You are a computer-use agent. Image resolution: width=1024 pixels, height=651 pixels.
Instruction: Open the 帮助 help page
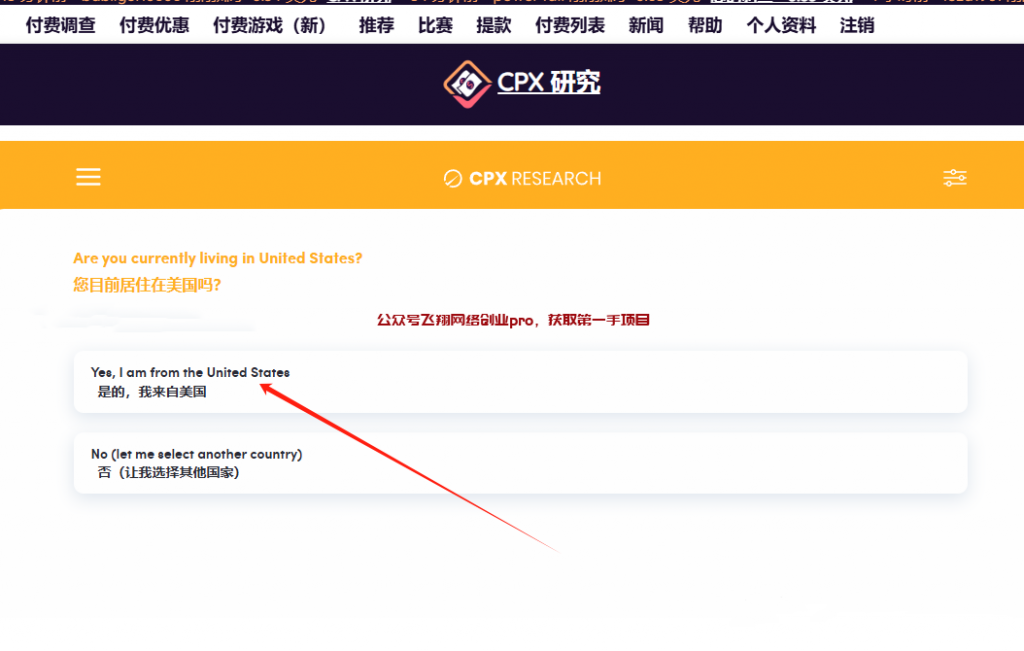(x=705, y=26)
